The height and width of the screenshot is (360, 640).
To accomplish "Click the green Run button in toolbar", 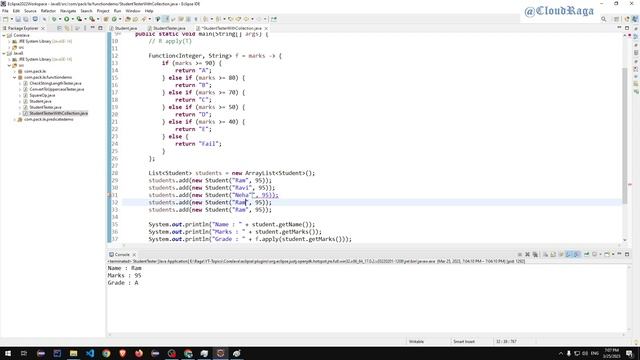I will [x=67, y=19].
